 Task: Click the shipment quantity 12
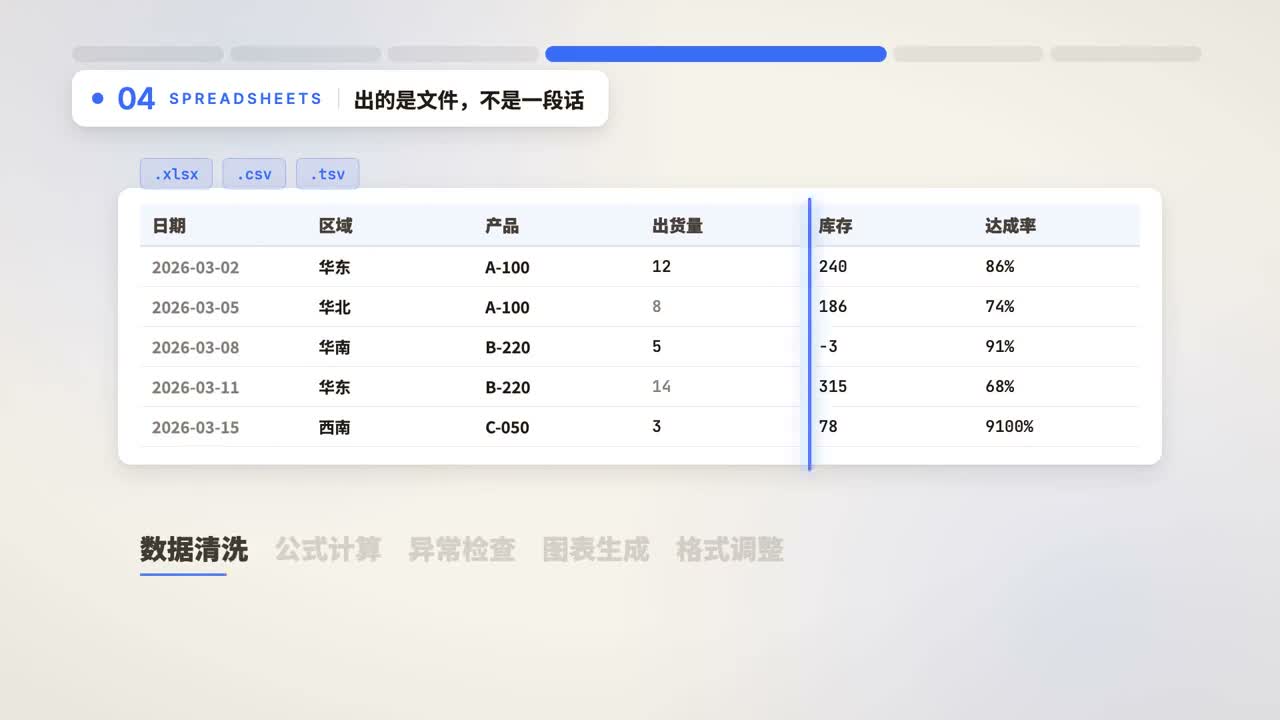pyautogui.click(x=661, y=266)
